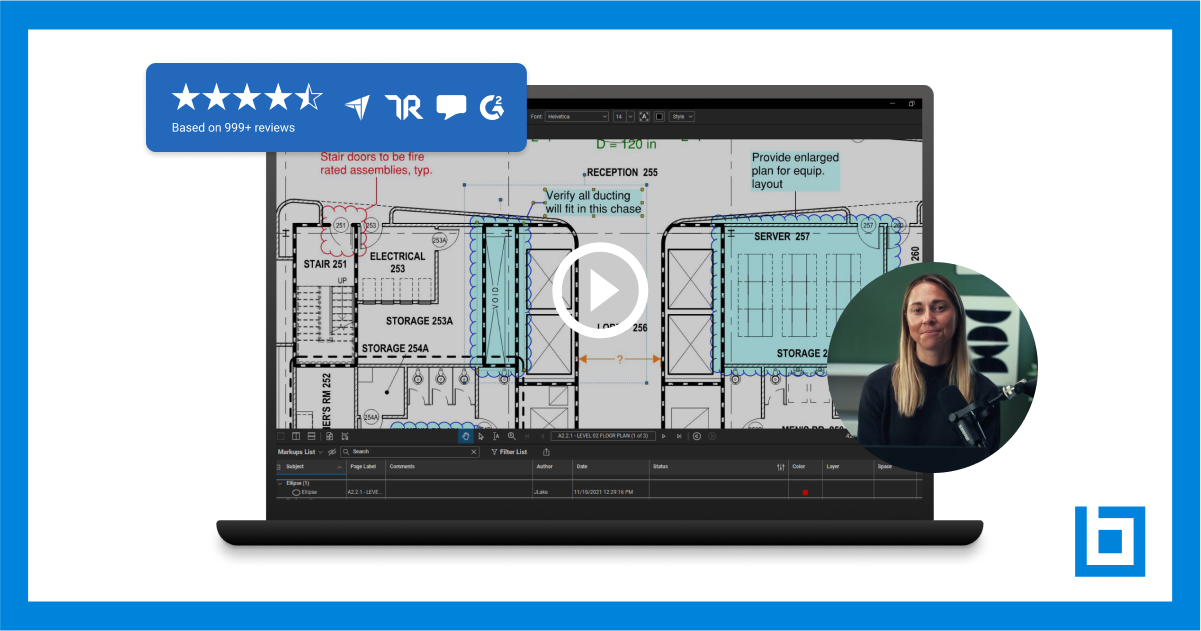Image resolution: width=1201 pixels, height=631 pixels.
Task: Click the Filter List button
Action: coord(511,452)
